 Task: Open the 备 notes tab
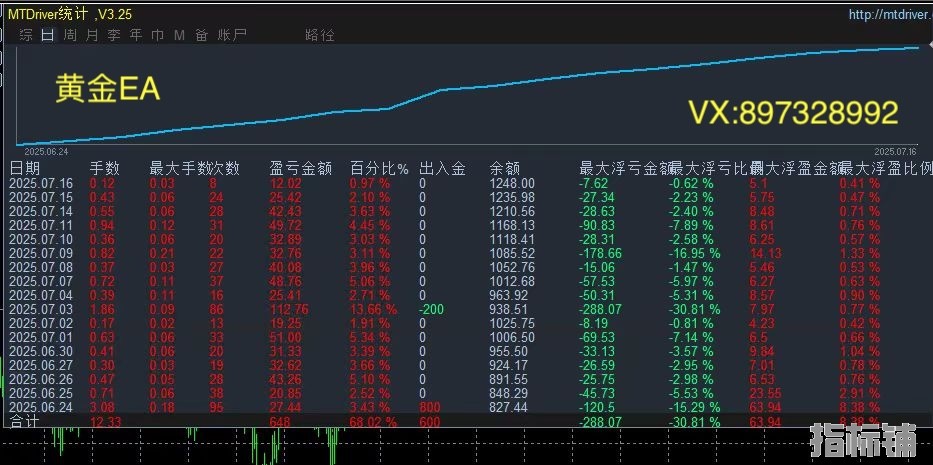(x=202, y=35)
